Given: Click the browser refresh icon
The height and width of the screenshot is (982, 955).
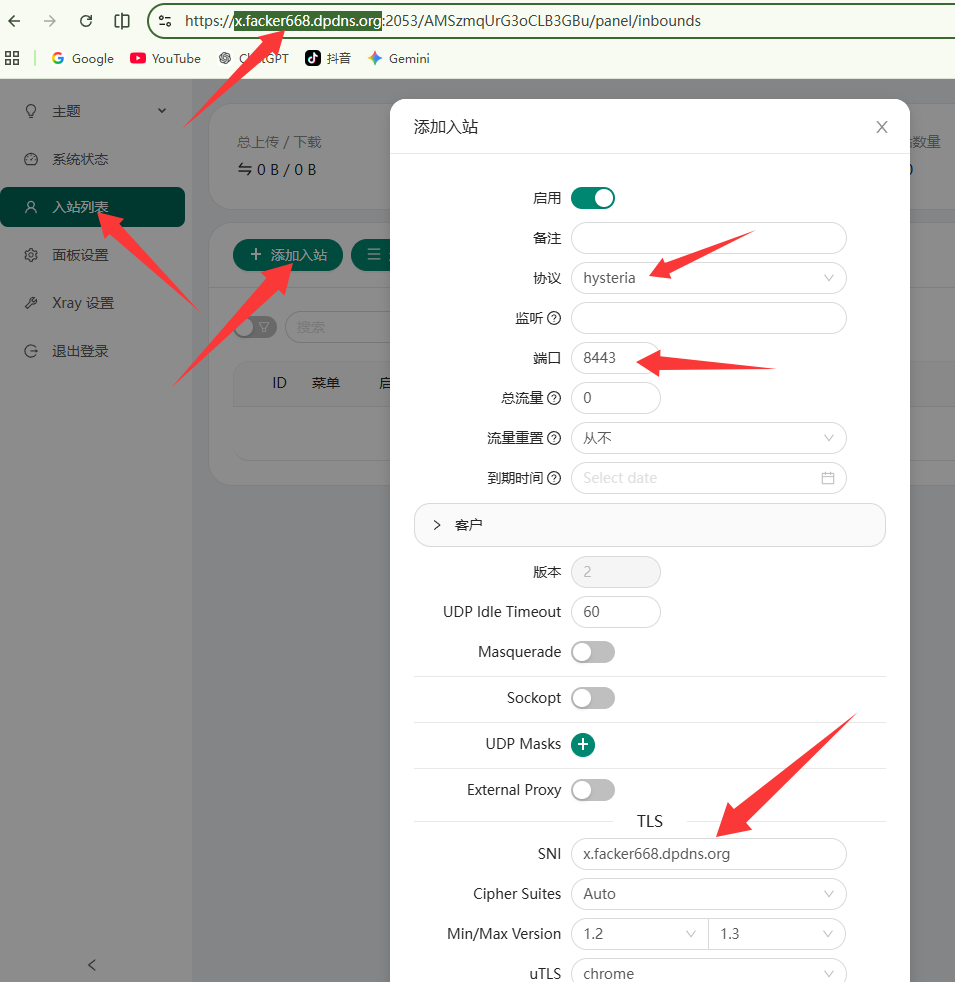Looking at the screenshot, I should pyautogui.click(x=85, y=20).
